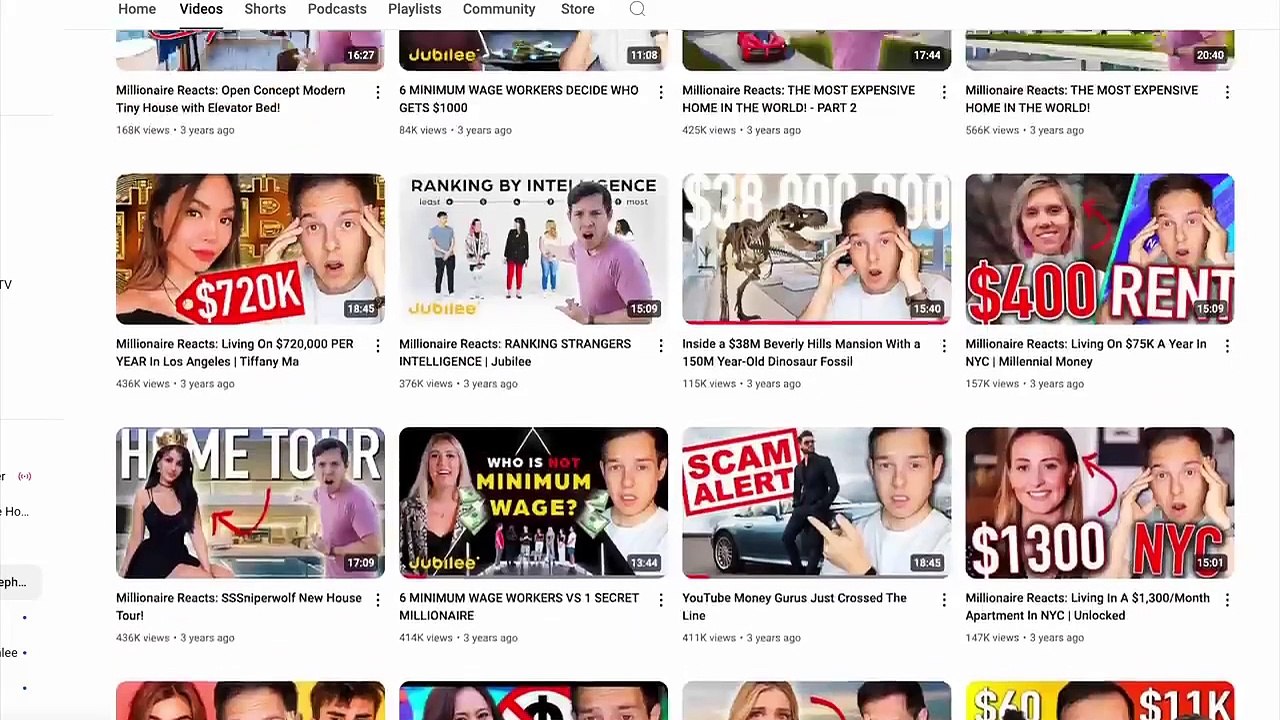Open options menu for Living On $75K NYC video

click(x=1226, y=346)
